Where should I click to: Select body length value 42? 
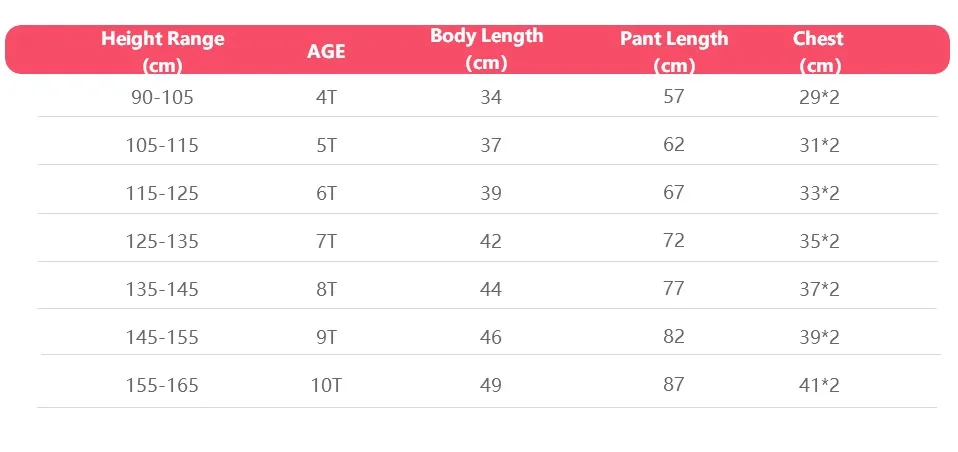pyautogui.click(x=491, y=241)
